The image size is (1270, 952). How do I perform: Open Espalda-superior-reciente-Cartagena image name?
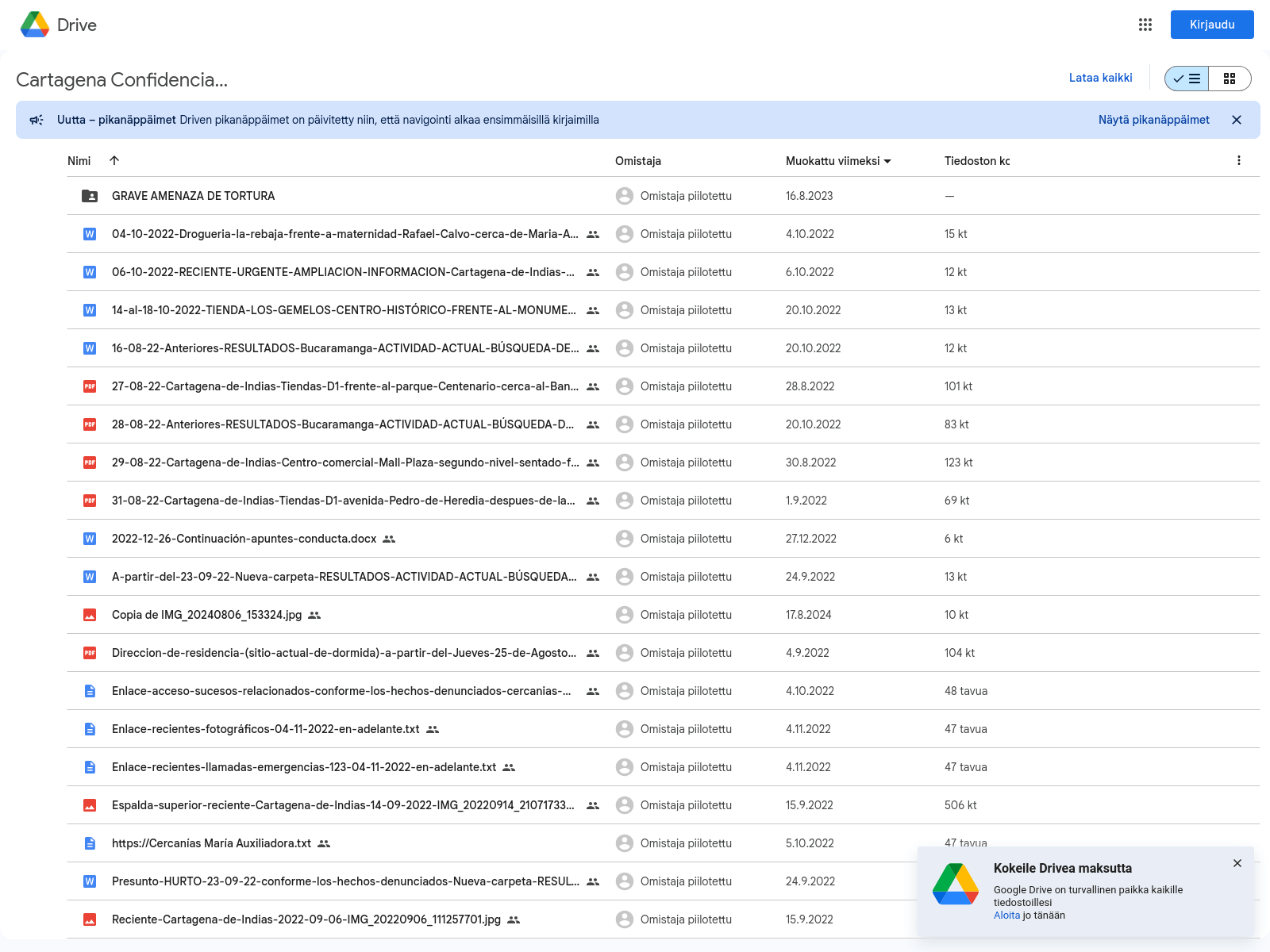pyautogui.click(x=343, y=805)
